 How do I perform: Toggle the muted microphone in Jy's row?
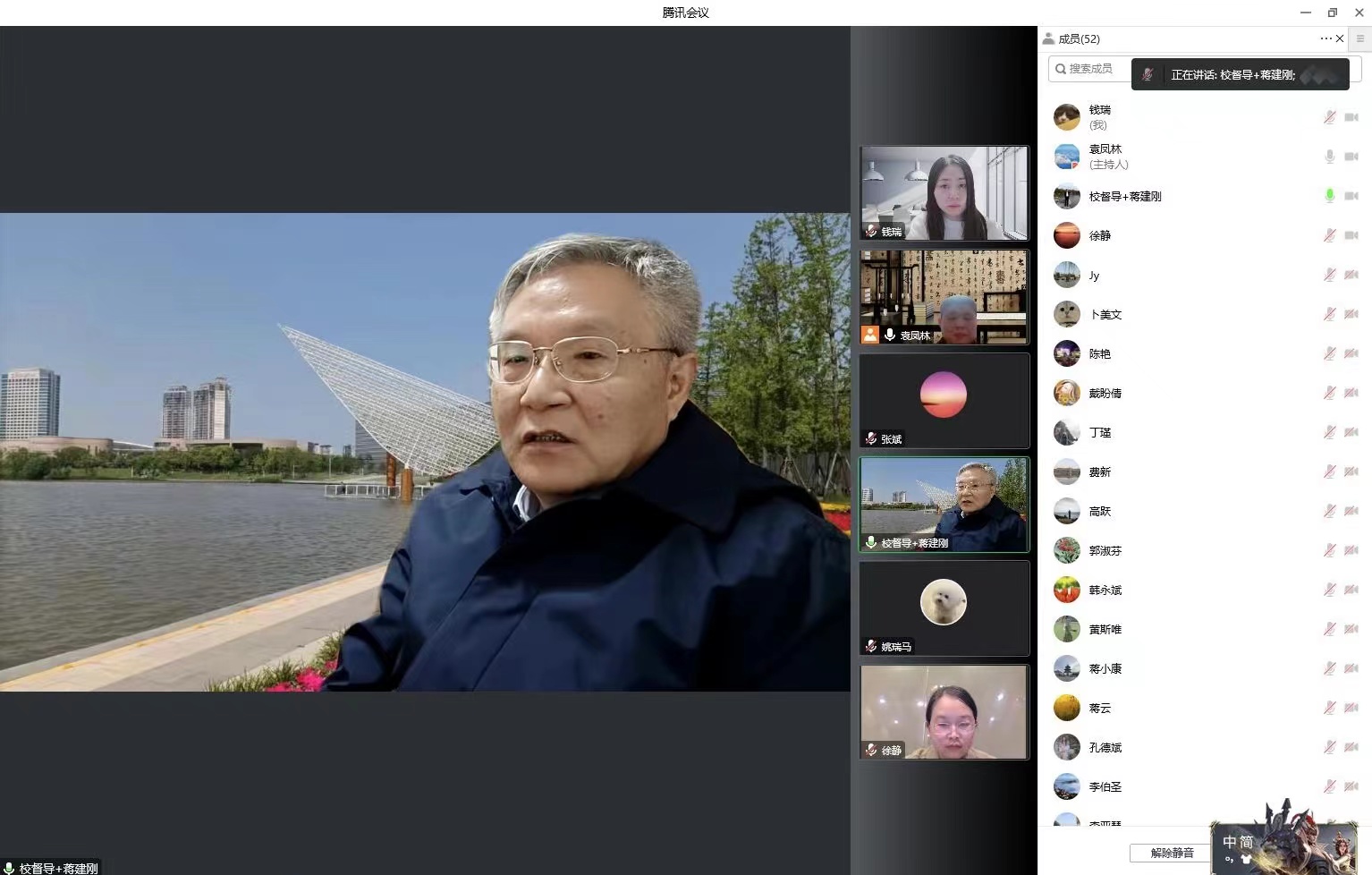tap(1330, 275)
